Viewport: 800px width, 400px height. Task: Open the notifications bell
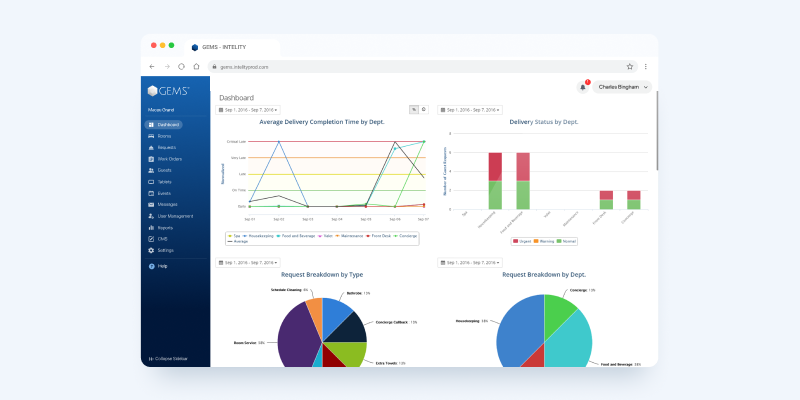point(583,87)
